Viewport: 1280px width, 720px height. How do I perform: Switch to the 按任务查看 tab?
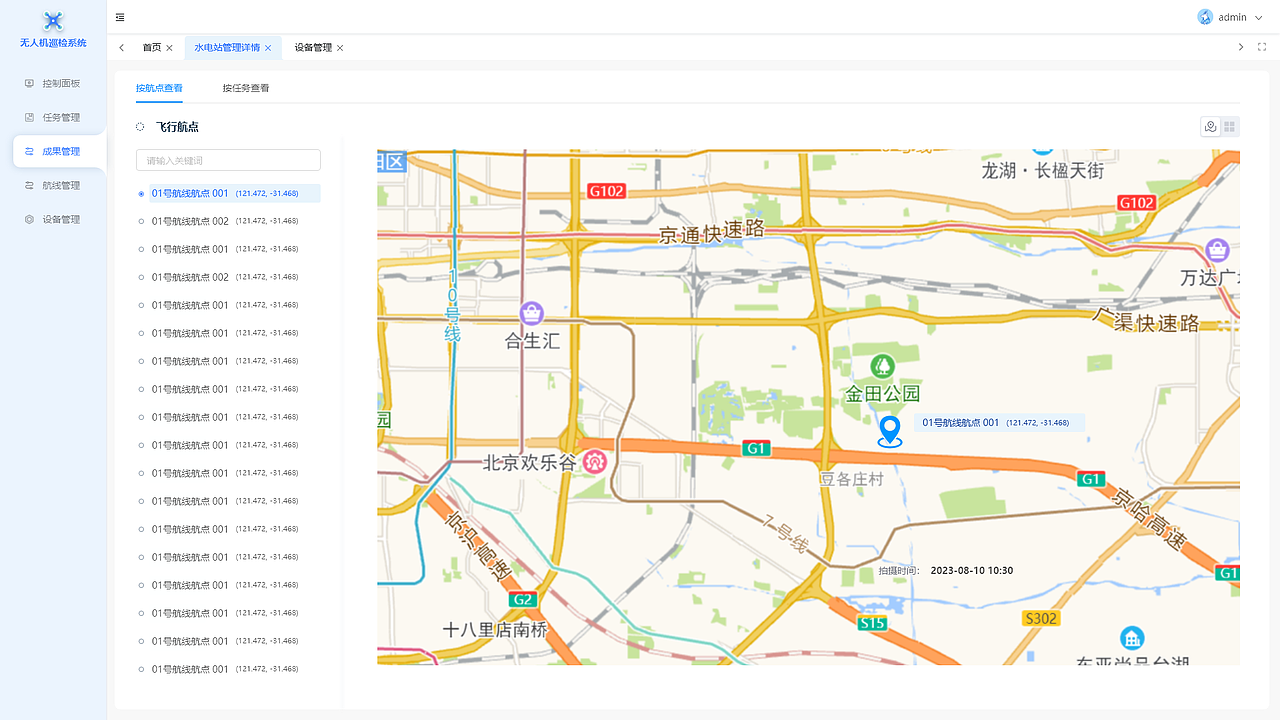point(246,88)
